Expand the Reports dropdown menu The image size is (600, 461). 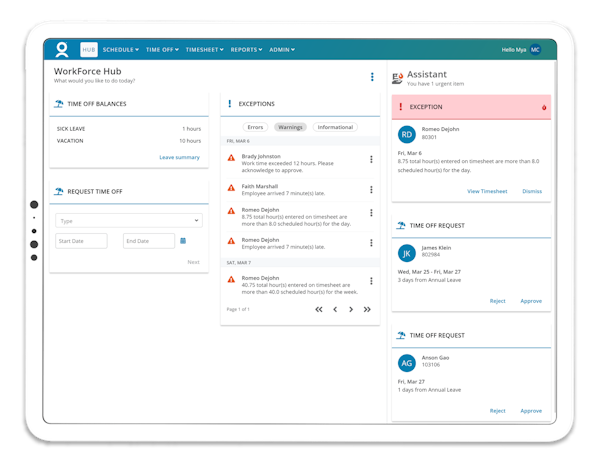click(246, 50)
